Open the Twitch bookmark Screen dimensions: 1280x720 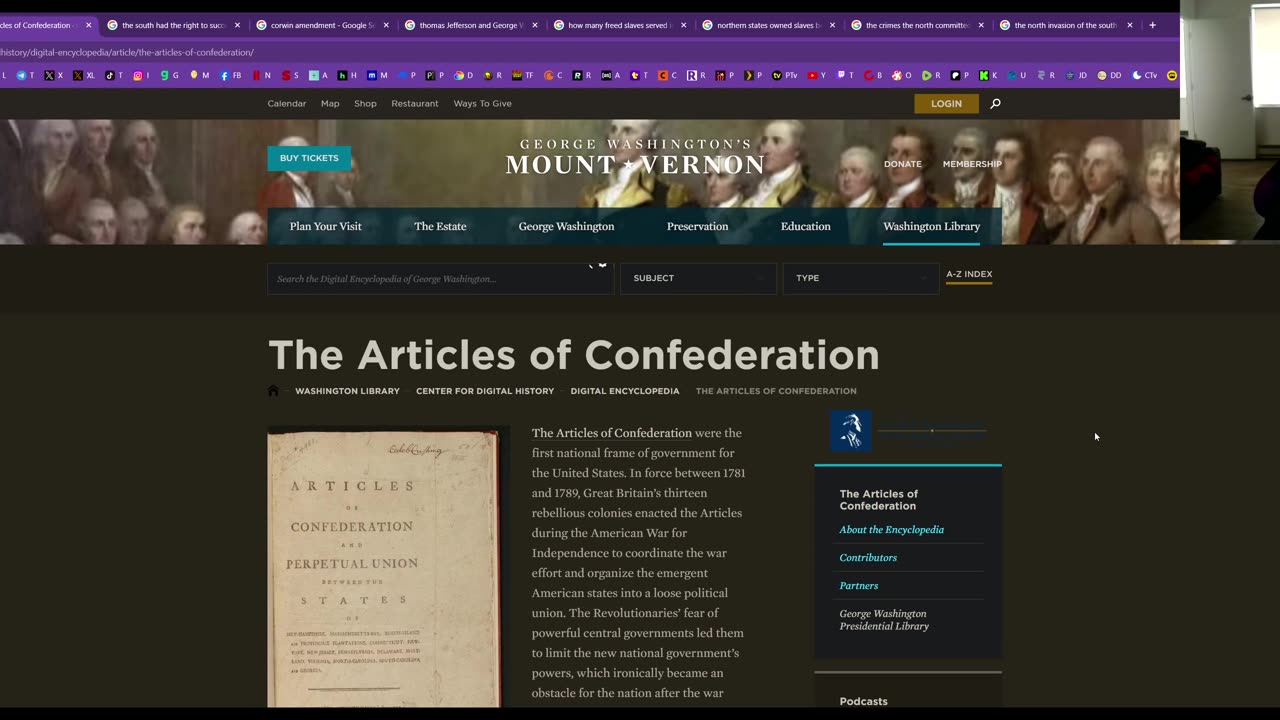845,75
